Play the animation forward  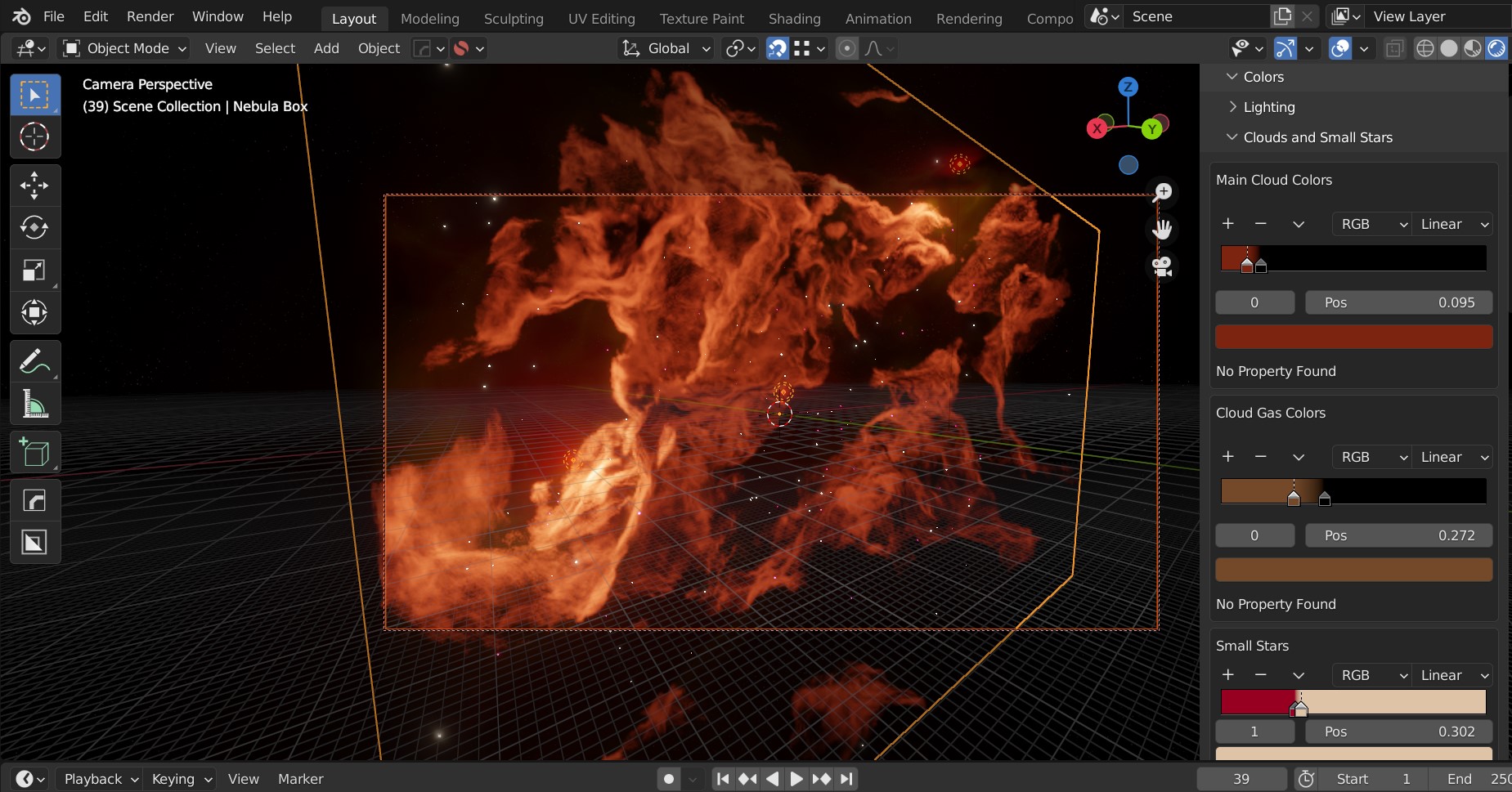[796, 779]
